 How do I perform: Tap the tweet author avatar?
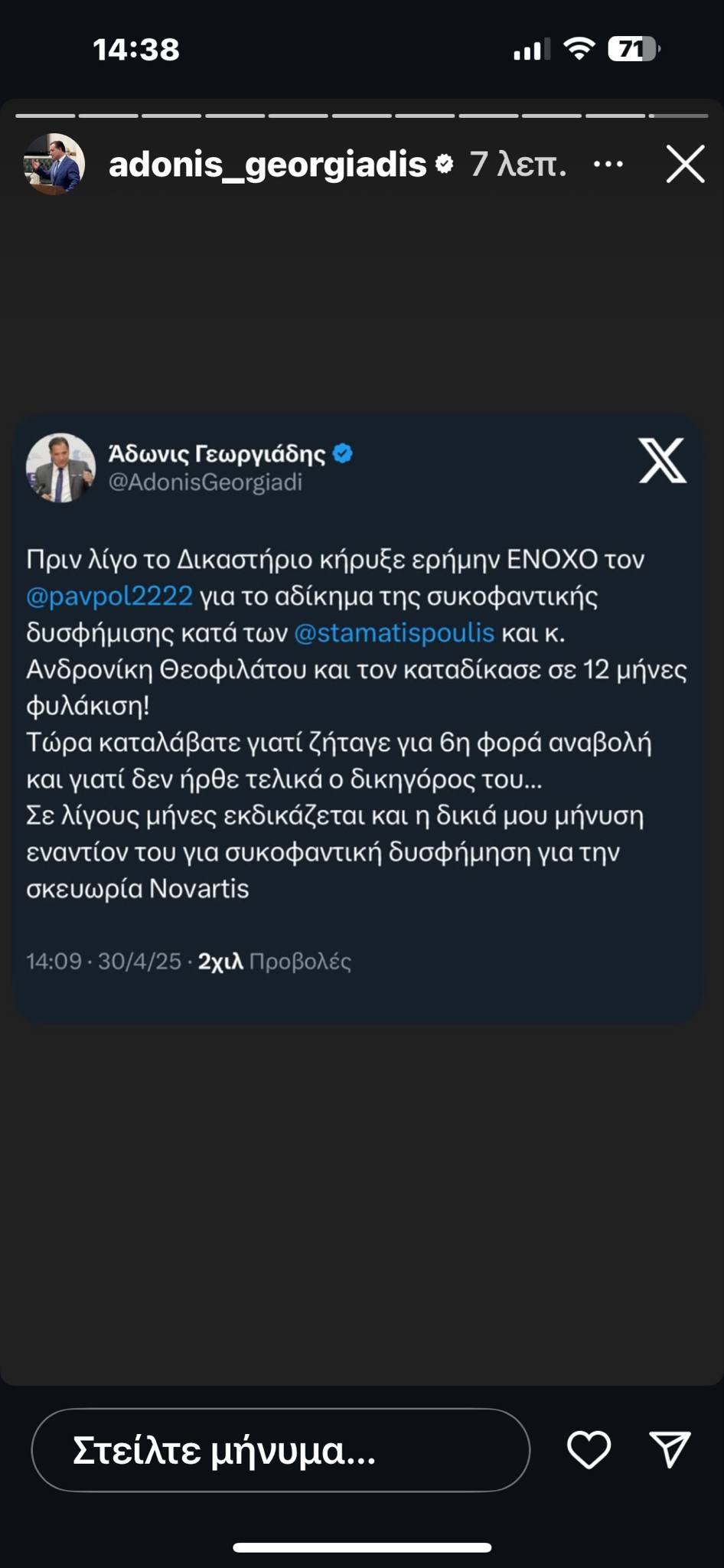click(x=60, y=467)
